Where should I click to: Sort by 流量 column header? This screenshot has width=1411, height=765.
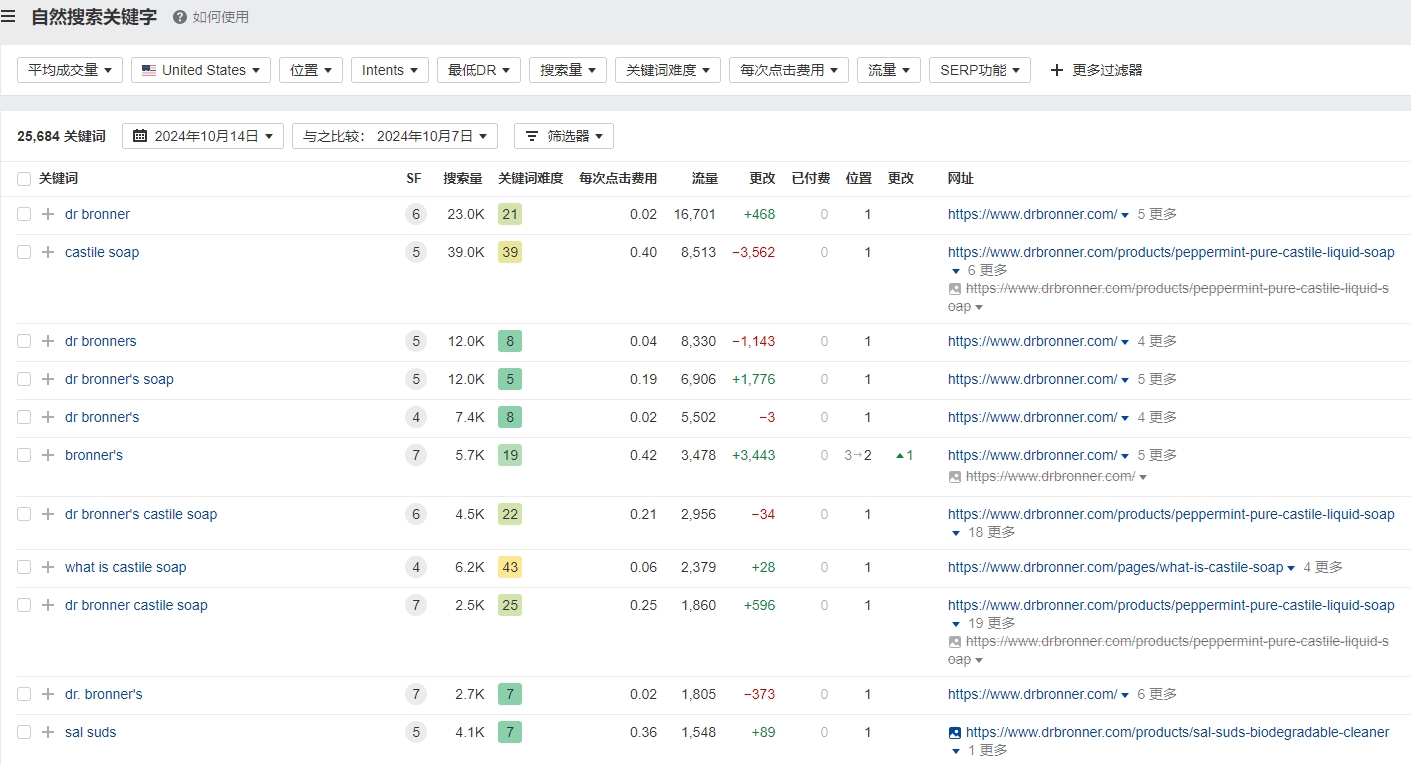705,179
